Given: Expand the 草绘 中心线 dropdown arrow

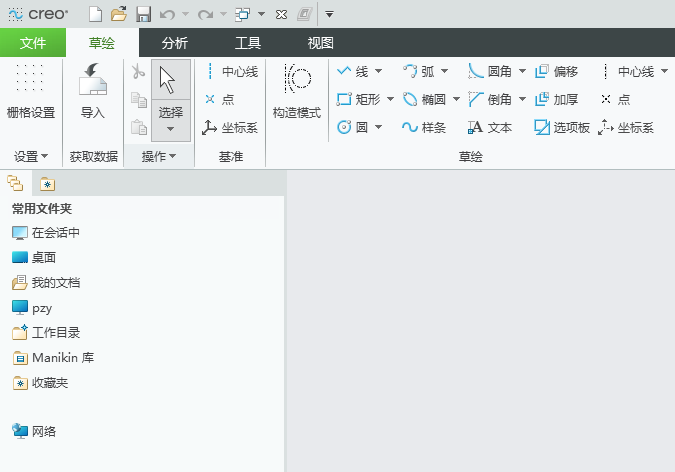Looking at the screenshot, I should [664, 71].
